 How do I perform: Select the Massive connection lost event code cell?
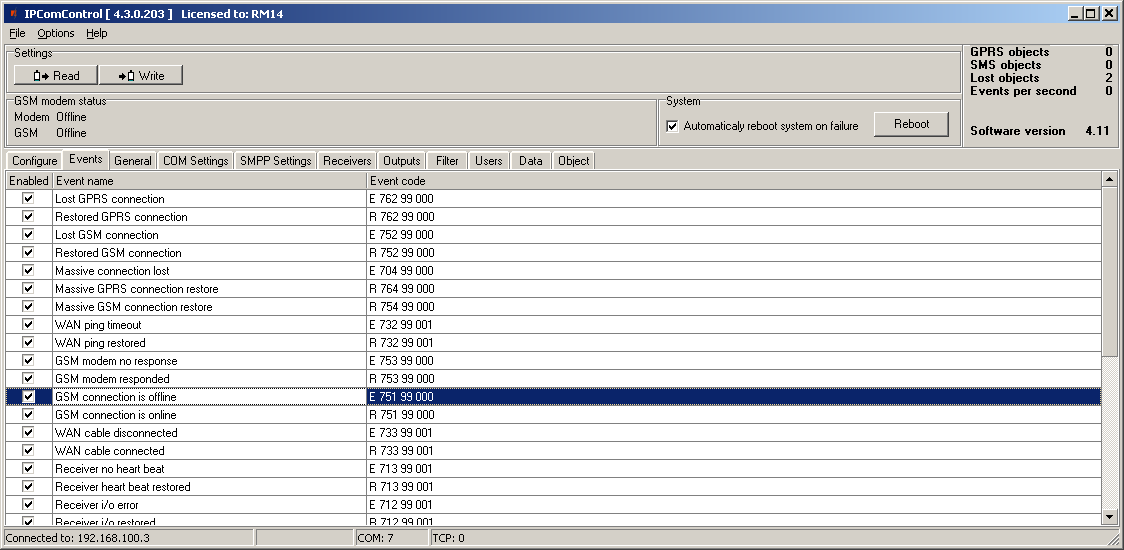[x=734, y=271]
